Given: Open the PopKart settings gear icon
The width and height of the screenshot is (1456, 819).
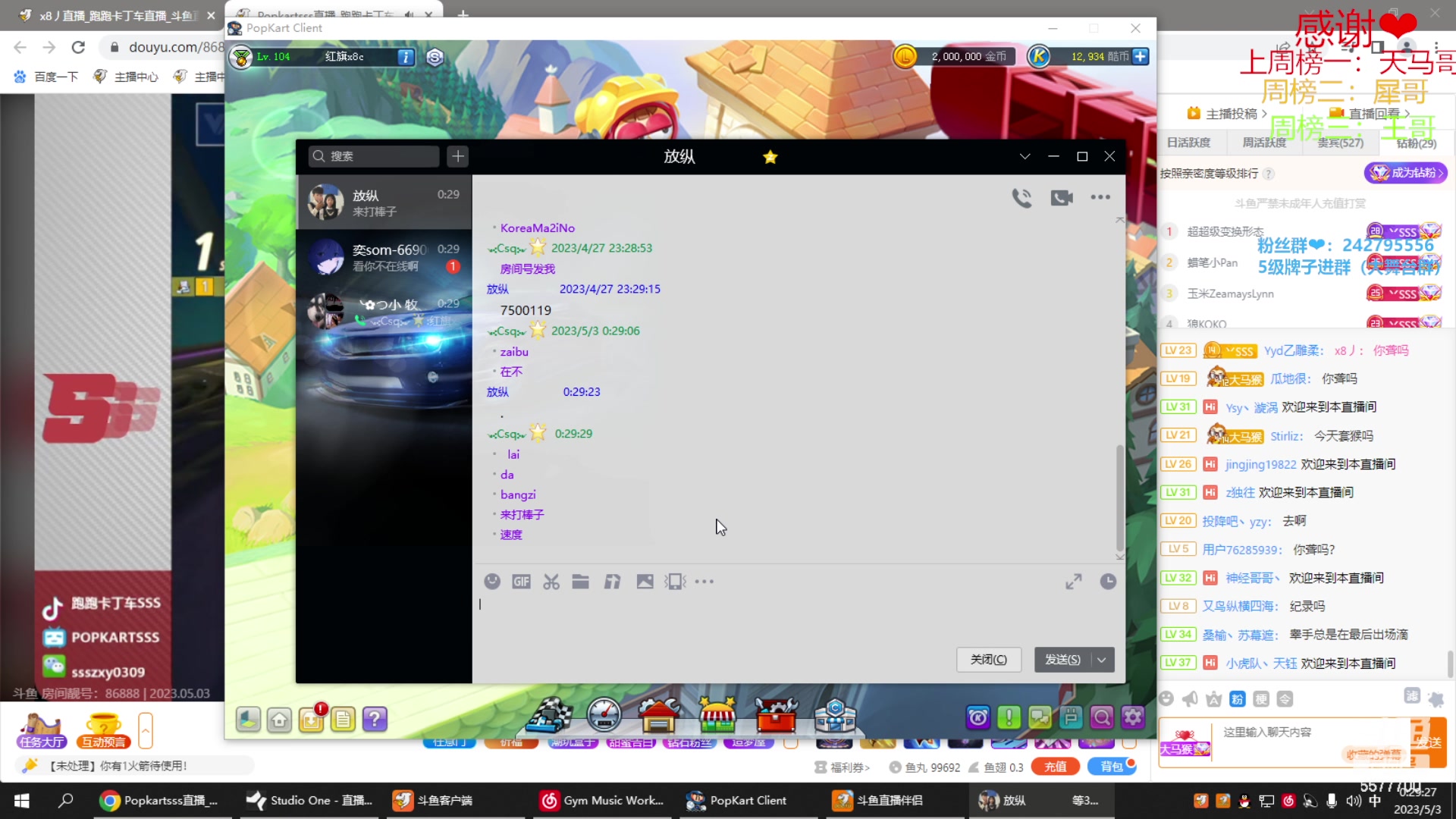Looking at the screenshot, I should (x=1133, y=717).
